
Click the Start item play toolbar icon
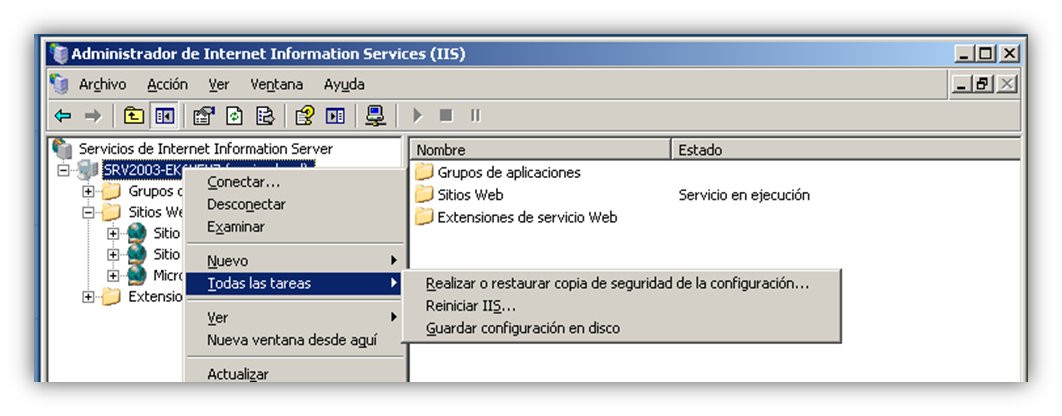coord(417,116)
